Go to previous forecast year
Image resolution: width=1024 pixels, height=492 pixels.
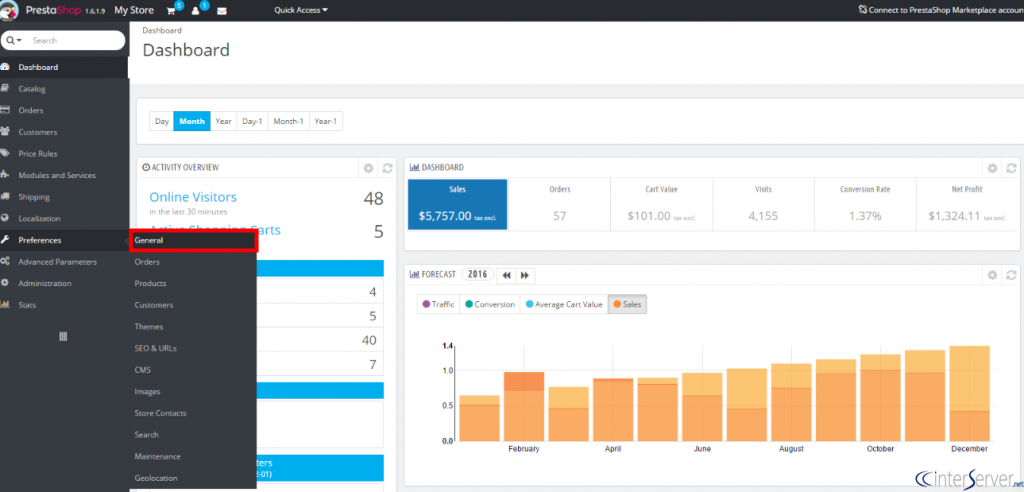click(x=506, y=276)
